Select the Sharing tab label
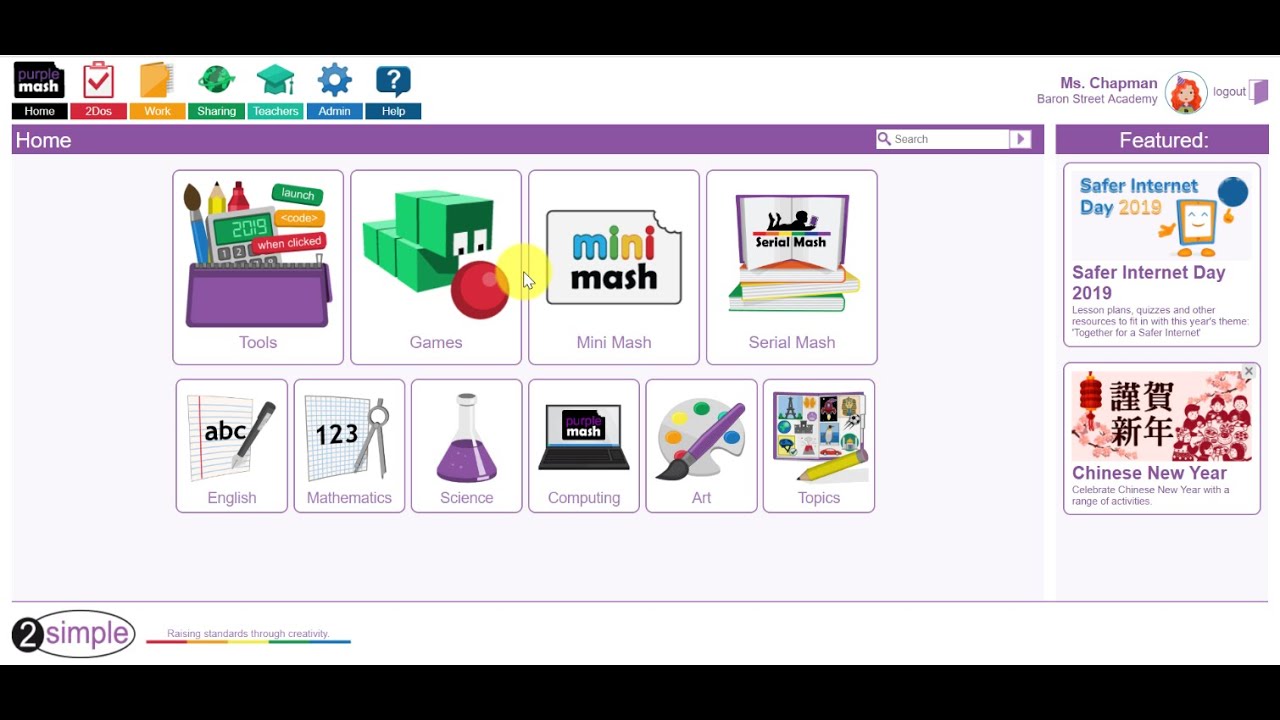The height and width of the screenshot is (720, 1280). coord(216,111)
